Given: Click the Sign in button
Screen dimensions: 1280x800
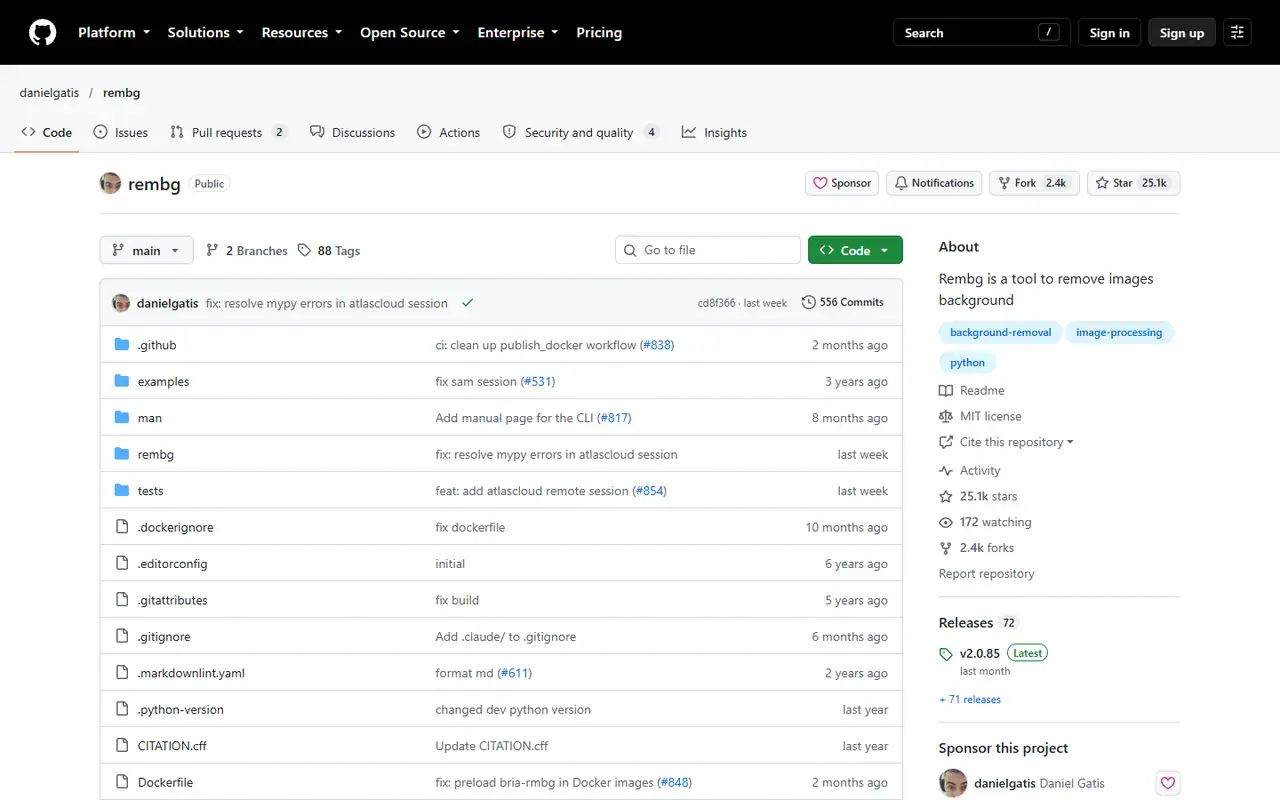Looking at the screenshot, I should (x=1109, y=33).
